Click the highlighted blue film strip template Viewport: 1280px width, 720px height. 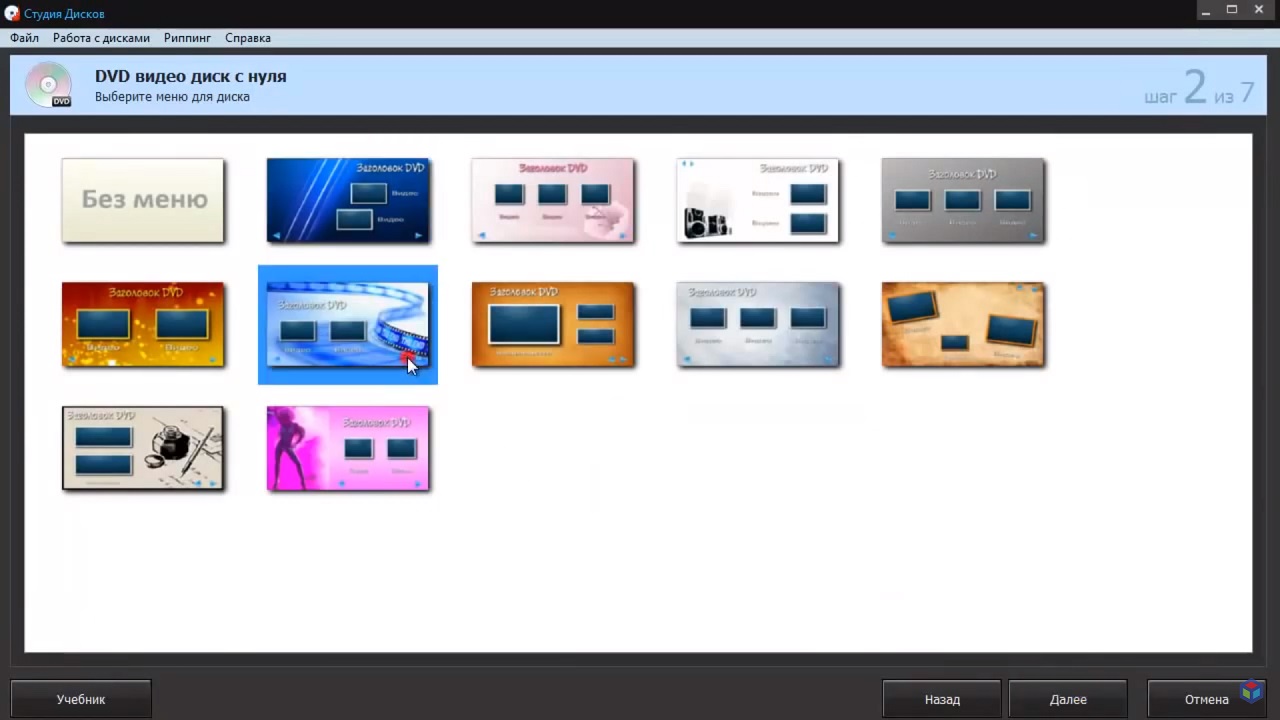348,324
